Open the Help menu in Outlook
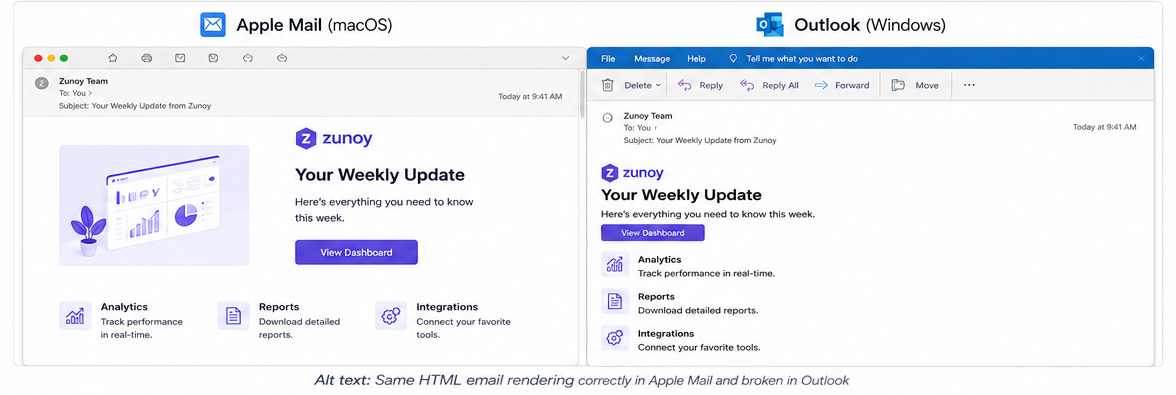This screenshot has height=395, width=1176. point(697,58)
